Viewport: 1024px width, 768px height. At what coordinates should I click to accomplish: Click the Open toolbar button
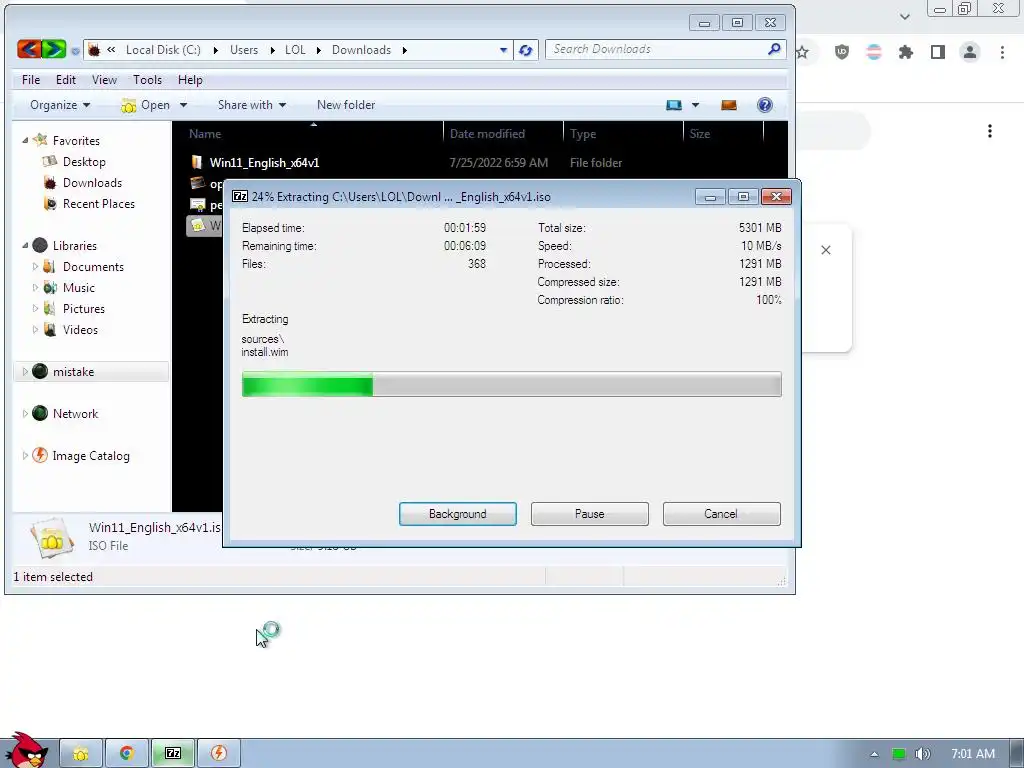pos(146,105)
